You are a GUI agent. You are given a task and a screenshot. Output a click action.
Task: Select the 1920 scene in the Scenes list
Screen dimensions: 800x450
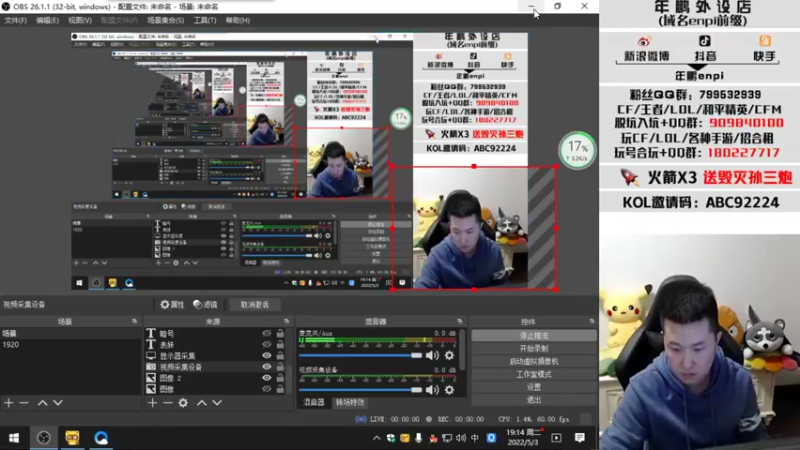(70, 344)
